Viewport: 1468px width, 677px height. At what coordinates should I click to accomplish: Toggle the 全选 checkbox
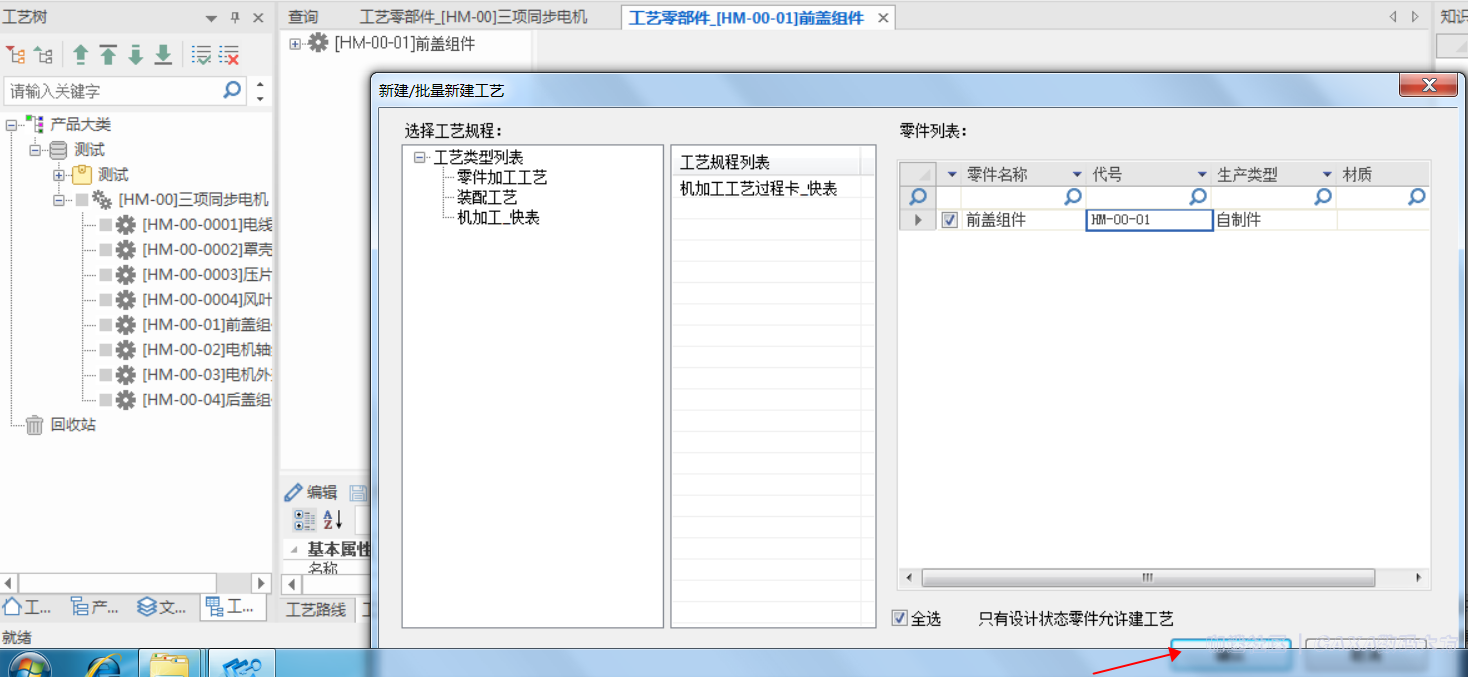(x=900, y=619)
